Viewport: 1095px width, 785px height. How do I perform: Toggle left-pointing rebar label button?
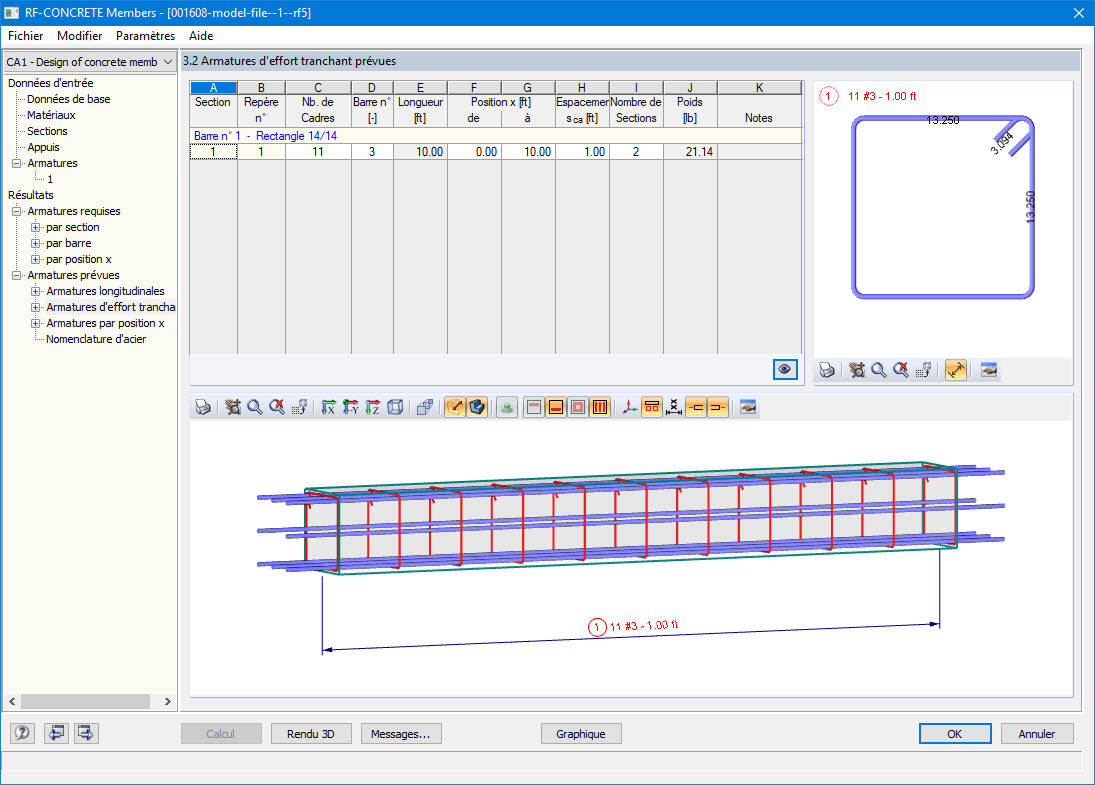(696, 407)
